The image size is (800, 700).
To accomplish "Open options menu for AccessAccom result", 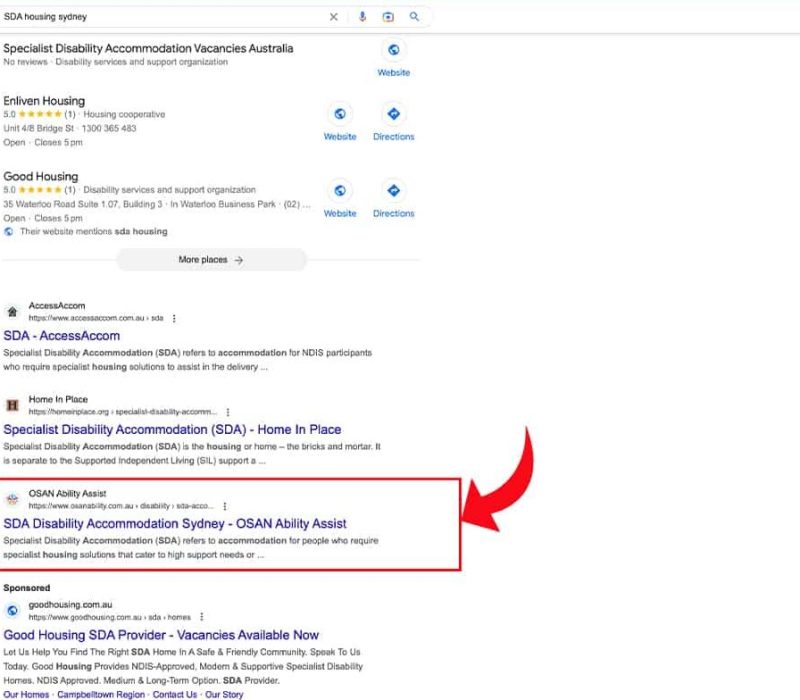I will pyautogui.click(x=174, y=318).
